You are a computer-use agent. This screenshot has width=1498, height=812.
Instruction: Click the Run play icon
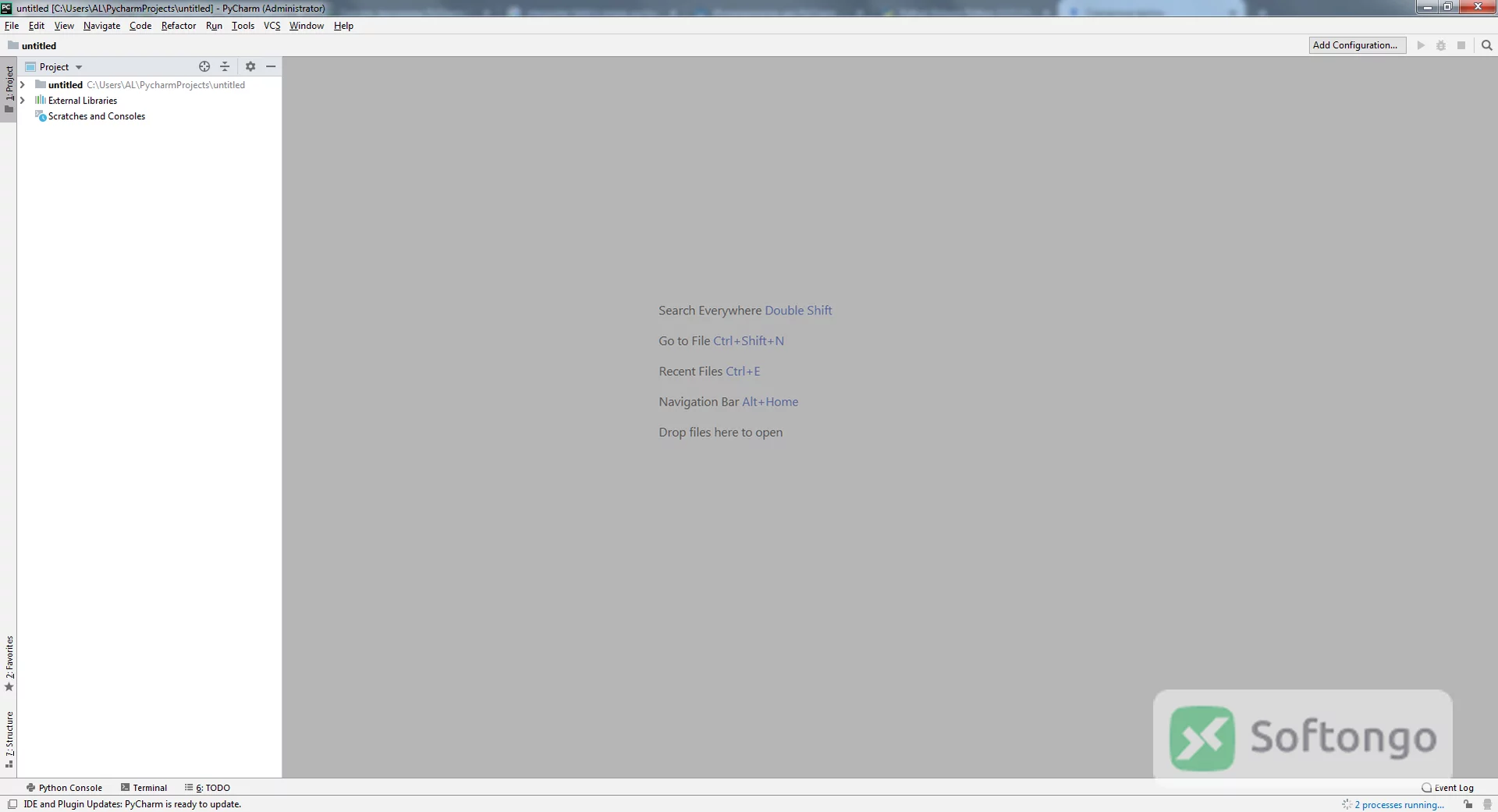click(1421, 45)
